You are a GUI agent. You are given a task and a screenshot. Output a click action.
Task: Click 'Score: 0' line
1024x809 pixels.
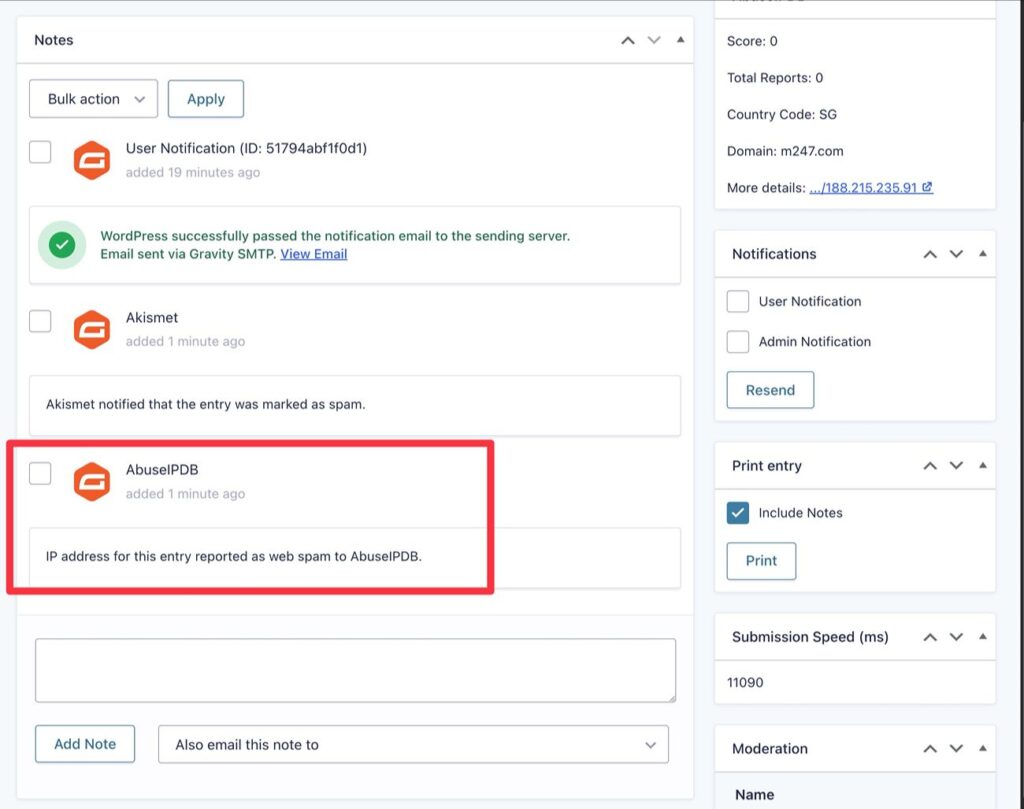tap(752, 41)
